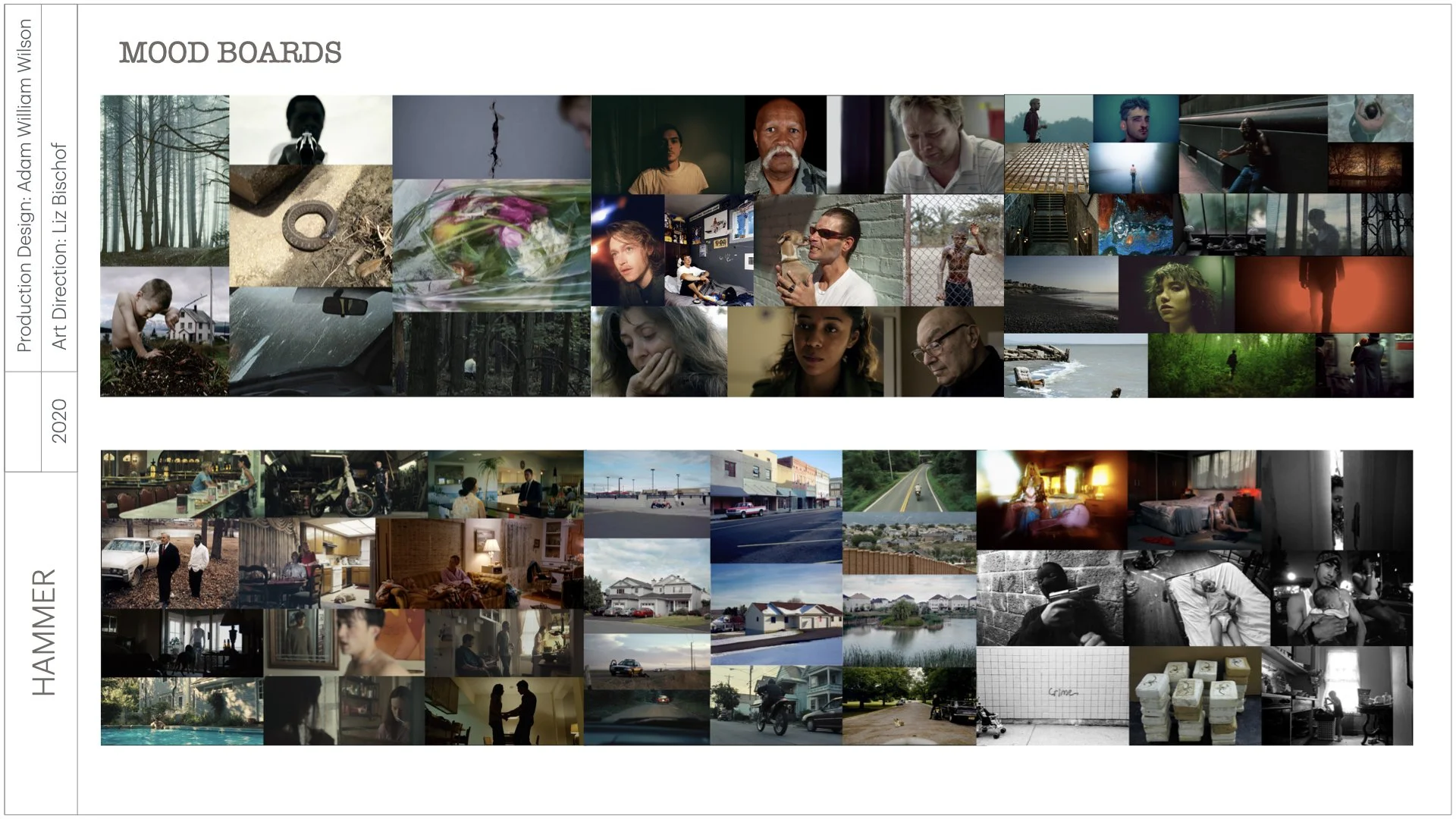Open the red-orange silhouette figure image
The image size is (1456, 819).
[x=1324, y=294]
